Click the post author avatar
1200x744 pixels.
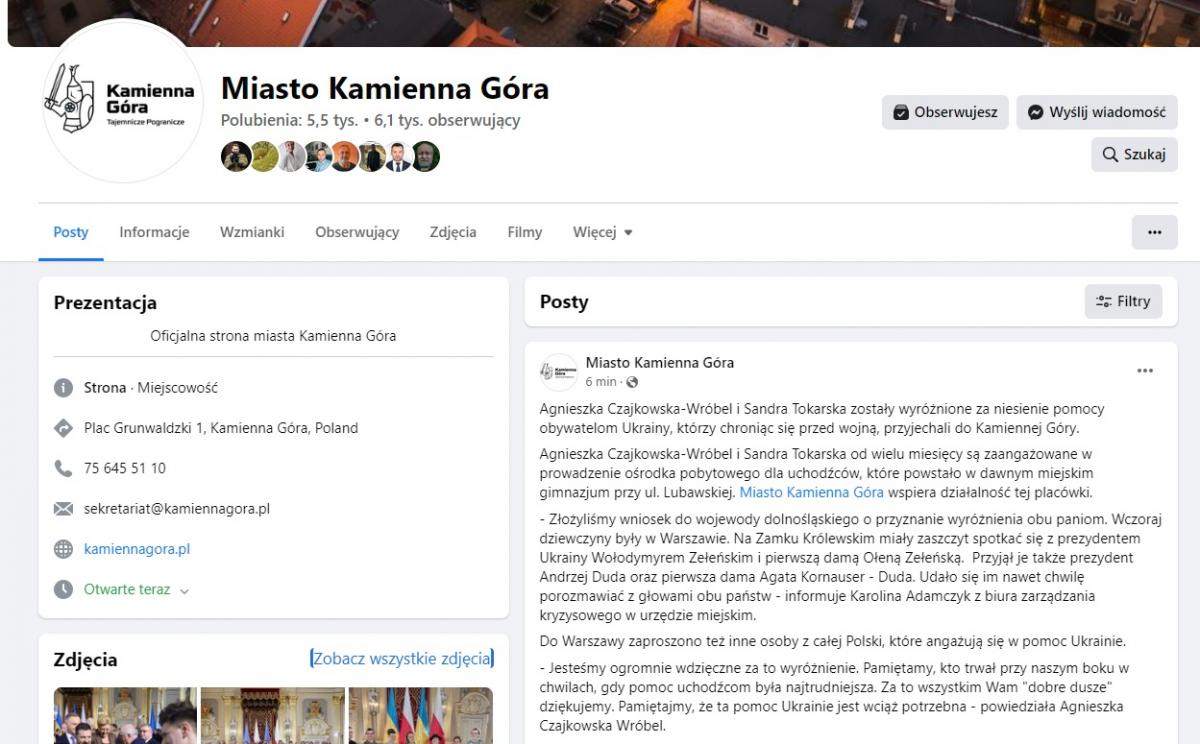[x=559, y=372]
